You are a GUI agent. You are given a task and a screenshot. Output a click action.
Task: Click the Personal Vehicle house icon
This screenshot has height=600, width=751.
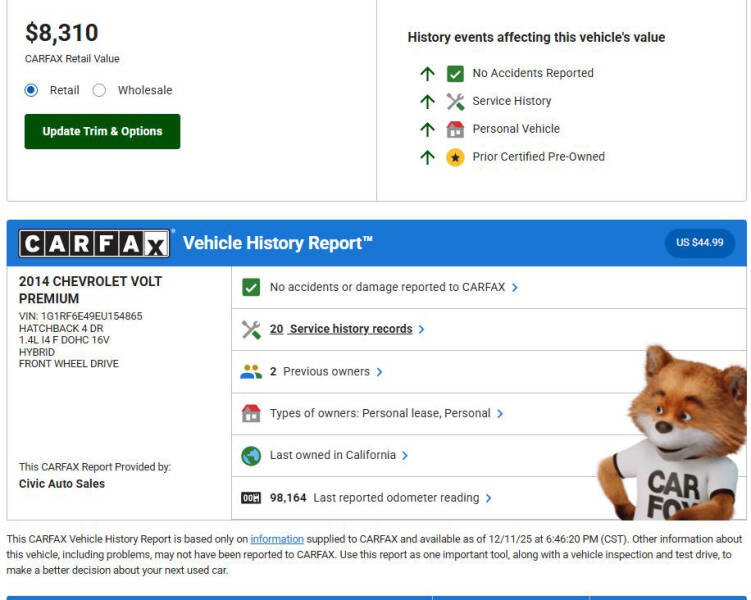(x=455, y=129)
